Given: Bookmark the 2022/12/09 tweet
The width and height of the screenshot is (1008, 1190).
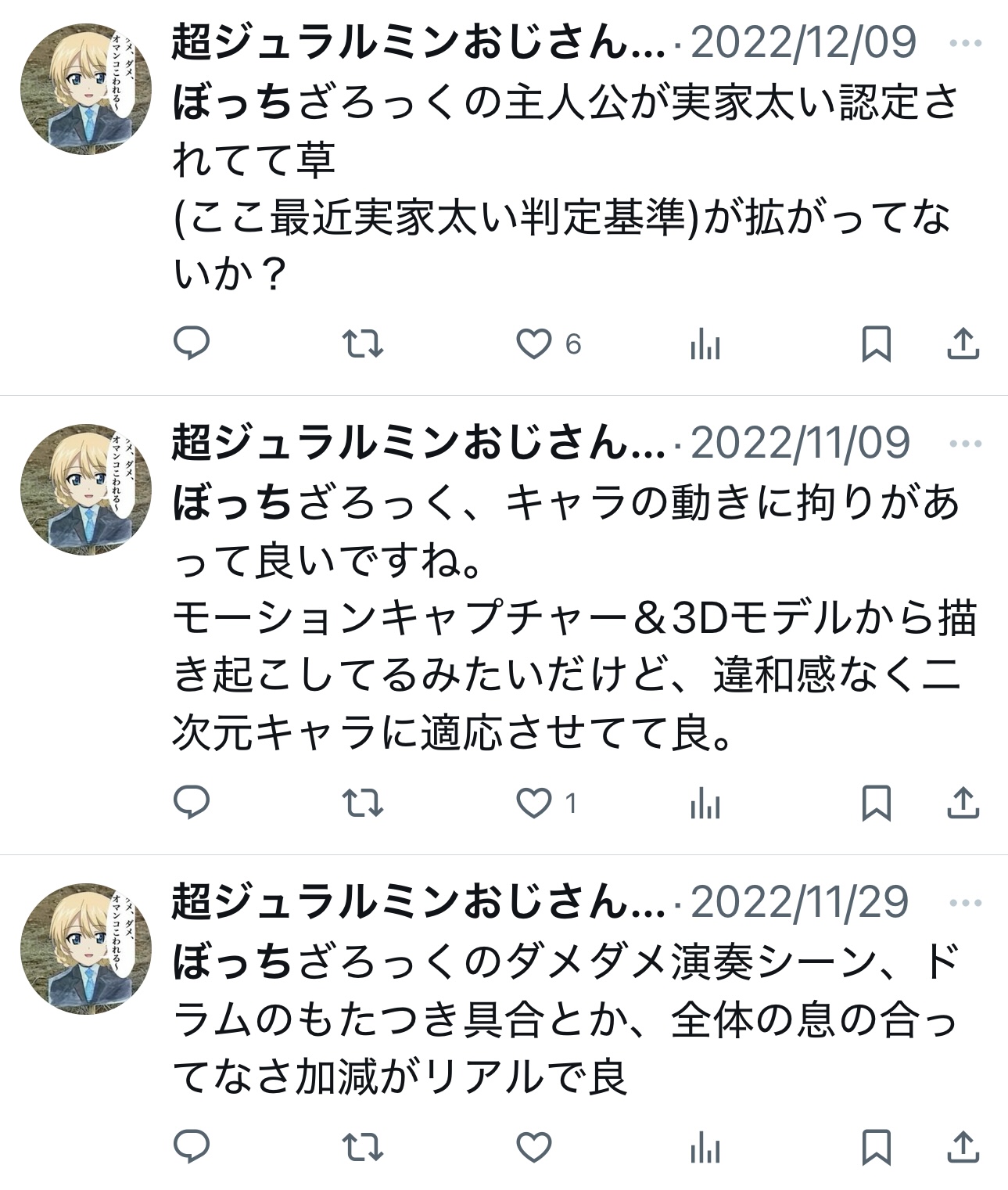Looking at the screenshot, I should (876, 343).
